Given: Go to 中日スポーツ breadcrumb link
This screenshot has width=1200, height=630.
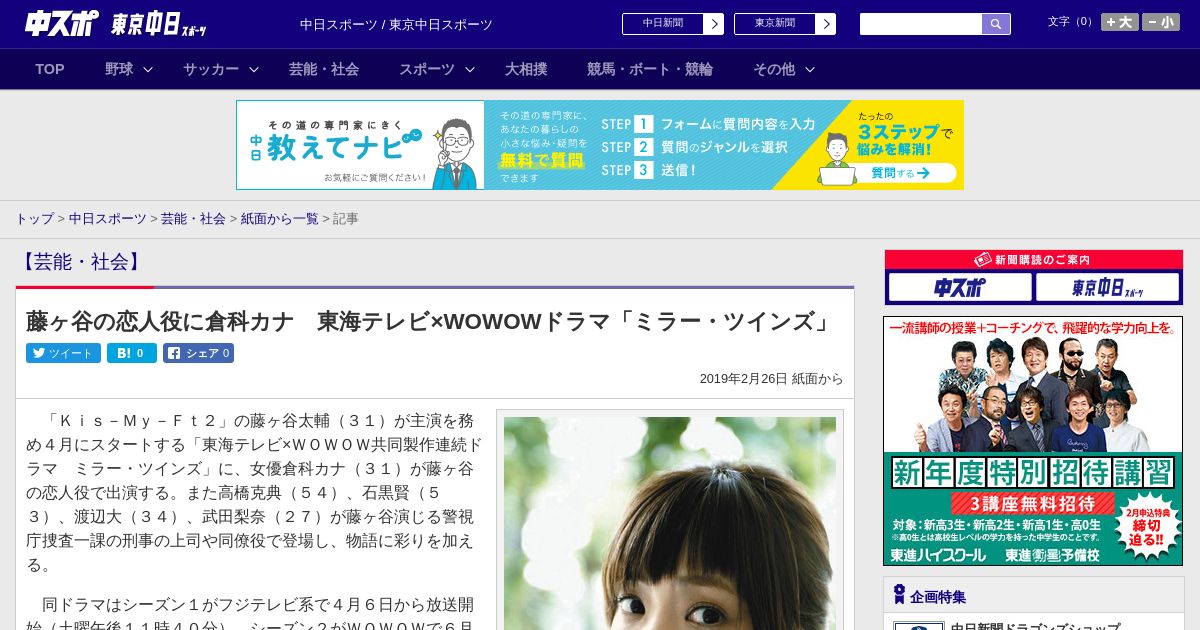Looking at the screenshot, I should pos(107,218).
